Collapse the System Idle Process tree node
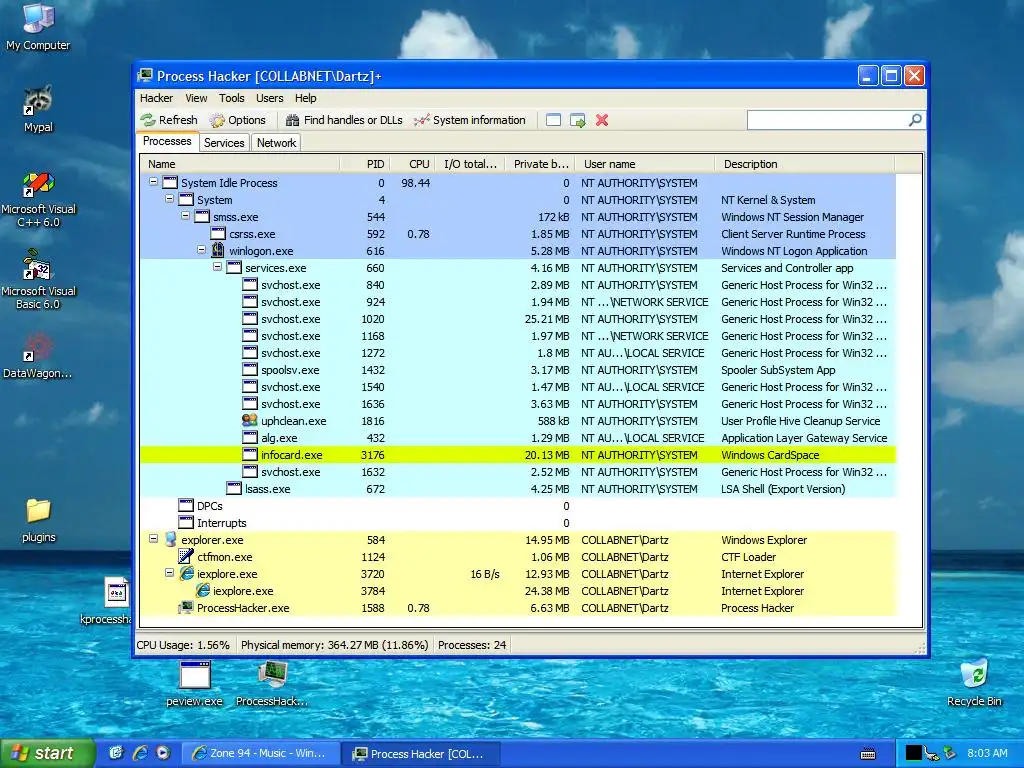The height and width of the screenshot is (768, 1024). coord(153,182)
